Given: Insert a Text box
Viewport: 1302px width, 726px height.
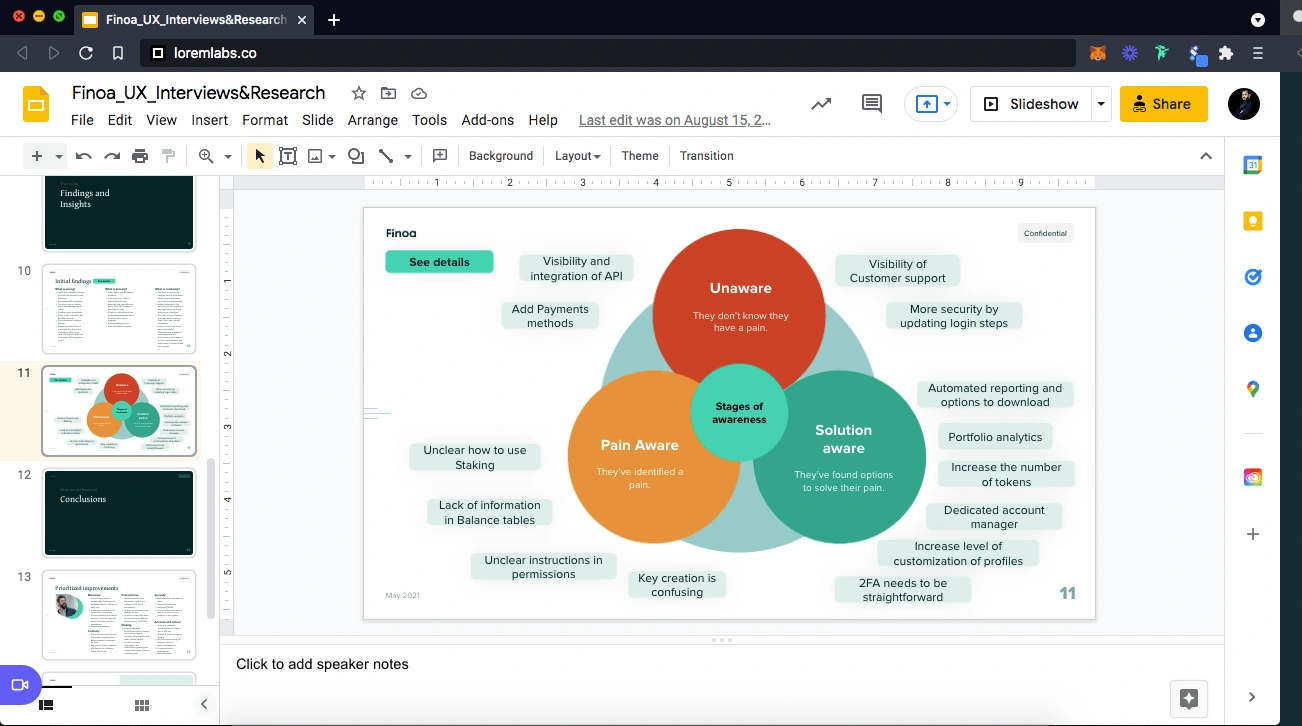Looking at the screenshot, I should [x=288, y=156].
